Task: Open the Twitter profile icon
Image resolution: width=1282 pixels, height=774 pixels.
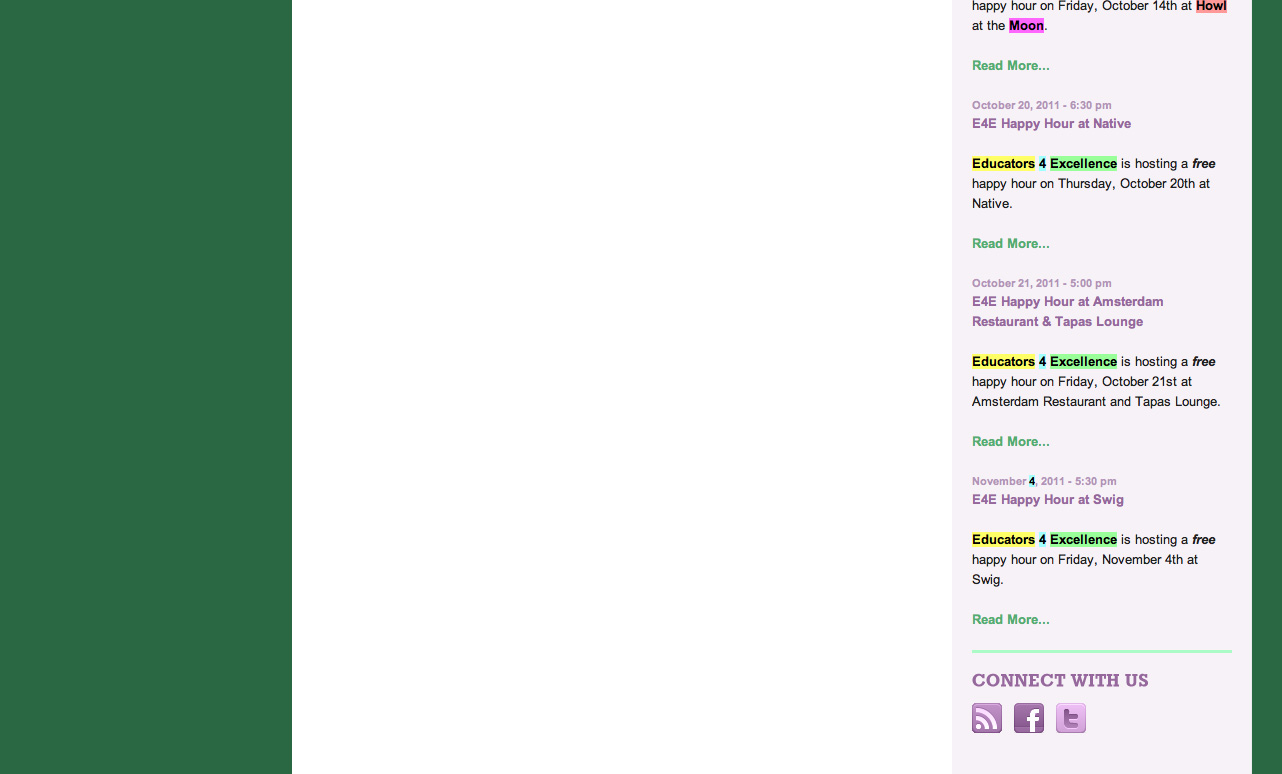Action: (1071, 718)
